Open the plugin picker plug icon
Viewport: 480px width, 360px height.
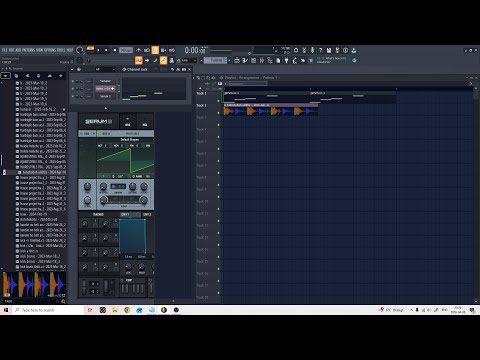pos(286,60)
